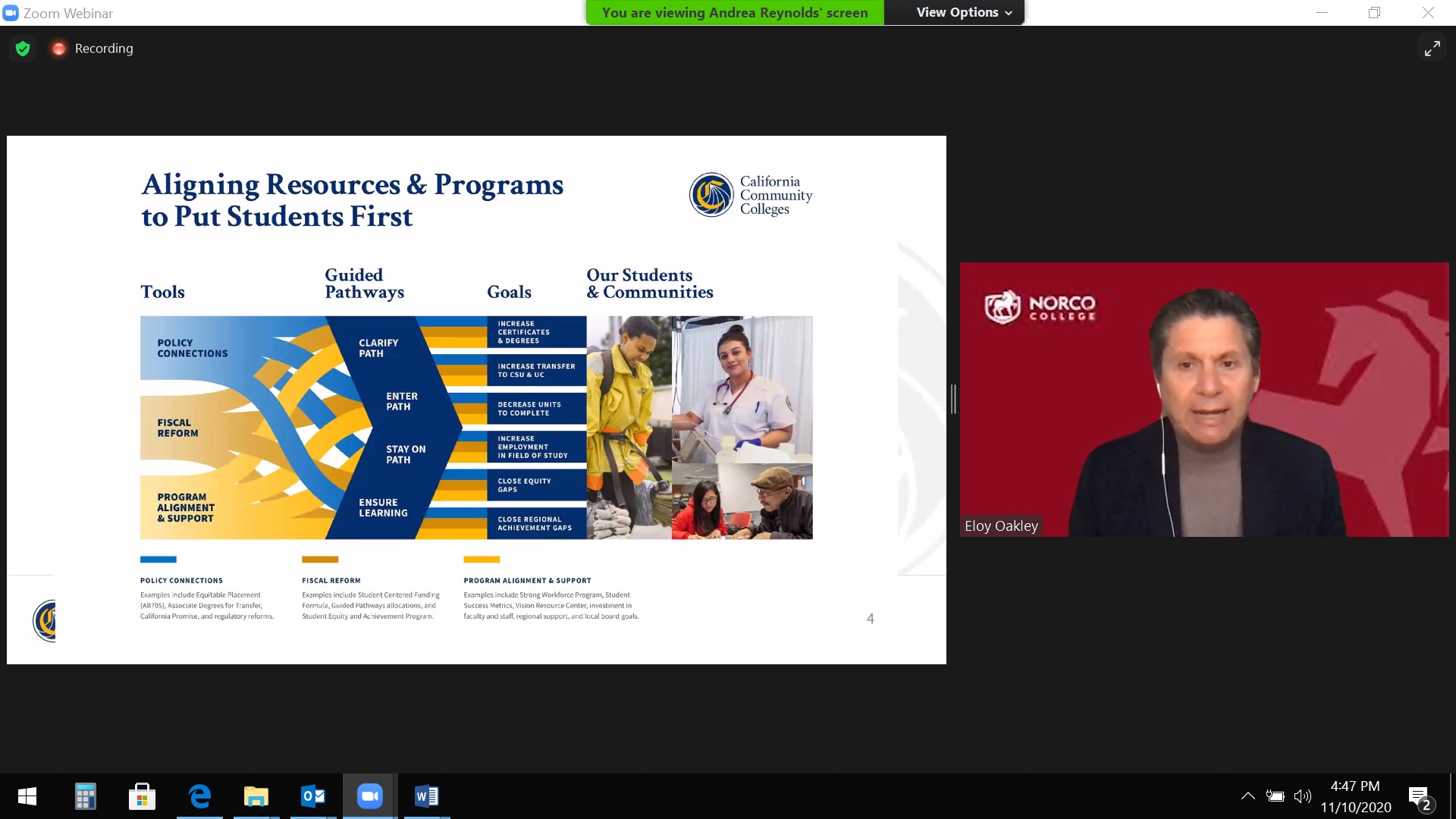
Task: Open the clock and date flyout
Action: coord(1355,796)
